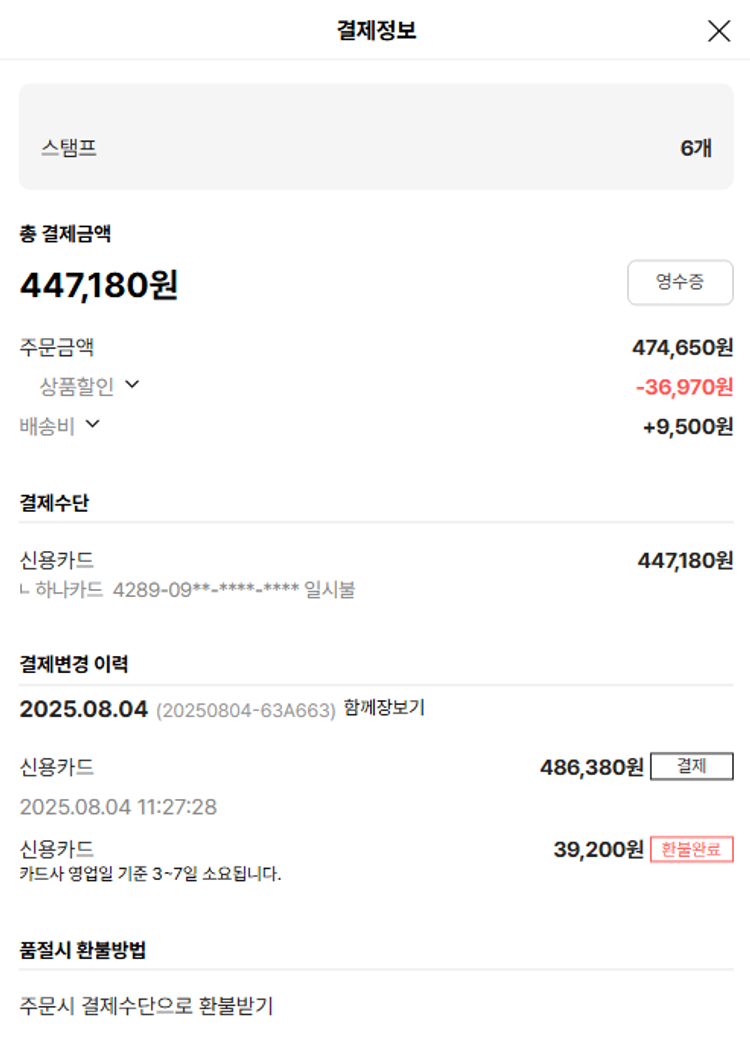Screen dimensions: 750x1038
Task: Click the red -36,970원 discount amount
Action: 684,387
